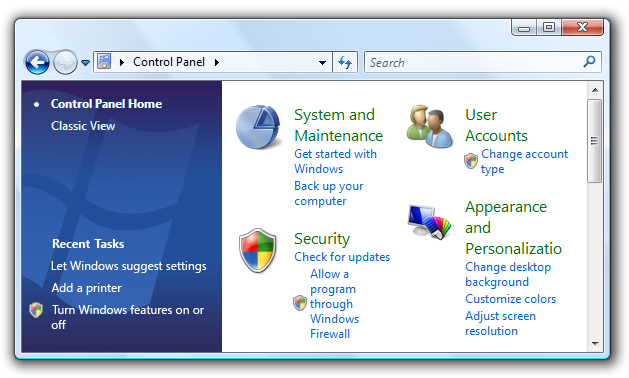Open the address bar history dropdown
This screenshot has width=629, height=378.
point(322,63)
